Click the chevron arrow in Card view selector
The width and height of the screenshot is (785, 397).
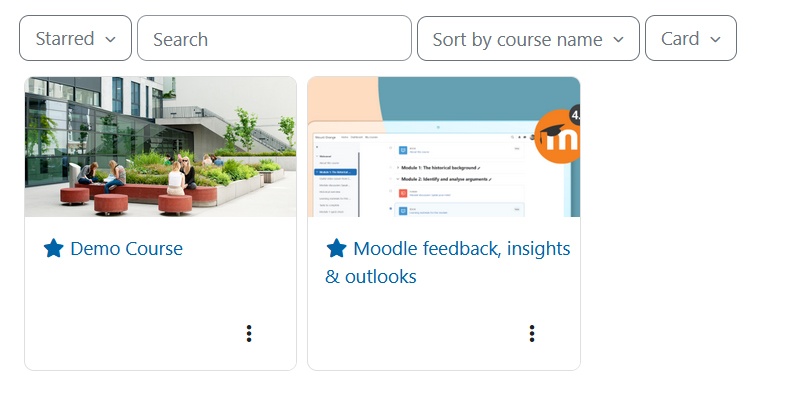715,39
